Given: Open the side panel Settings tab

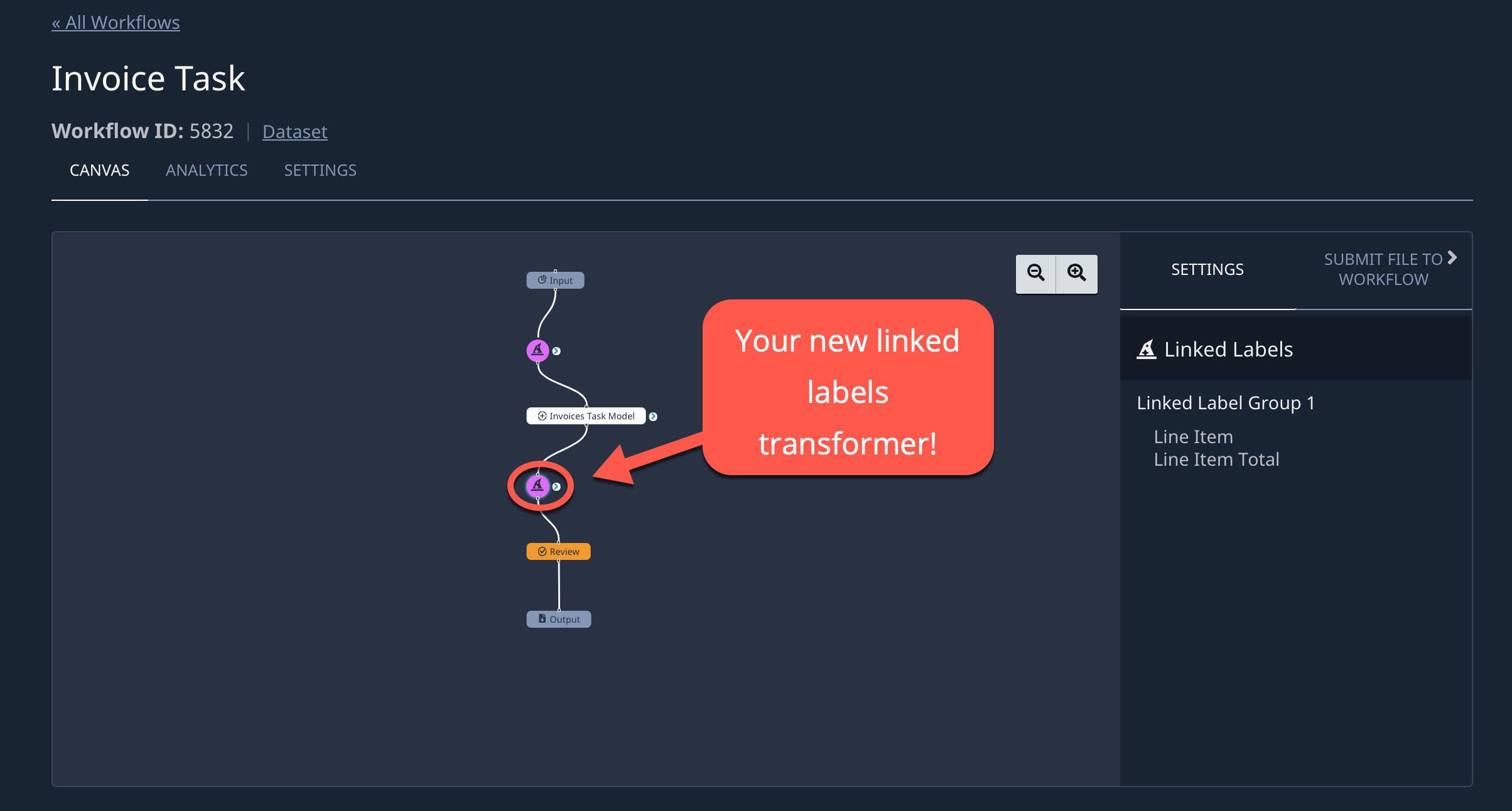Looking at the screenshot, I should click(x=1207, y=269).
